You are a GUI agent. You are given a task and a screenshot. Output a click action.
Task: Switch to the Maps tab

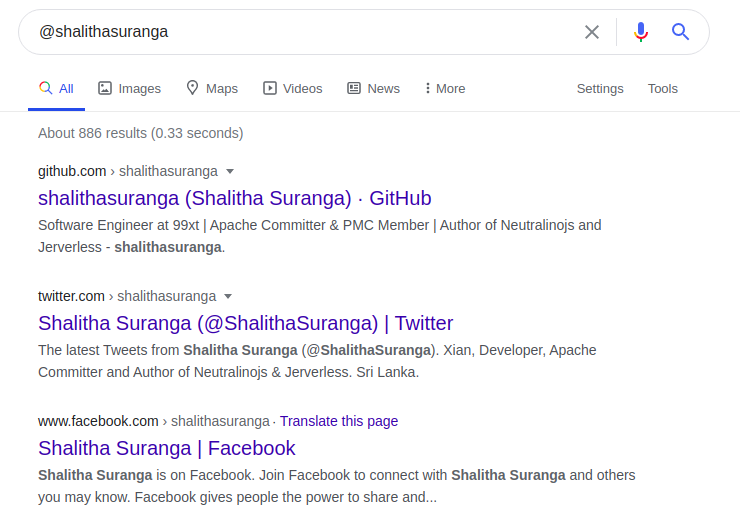pos(212,89)
